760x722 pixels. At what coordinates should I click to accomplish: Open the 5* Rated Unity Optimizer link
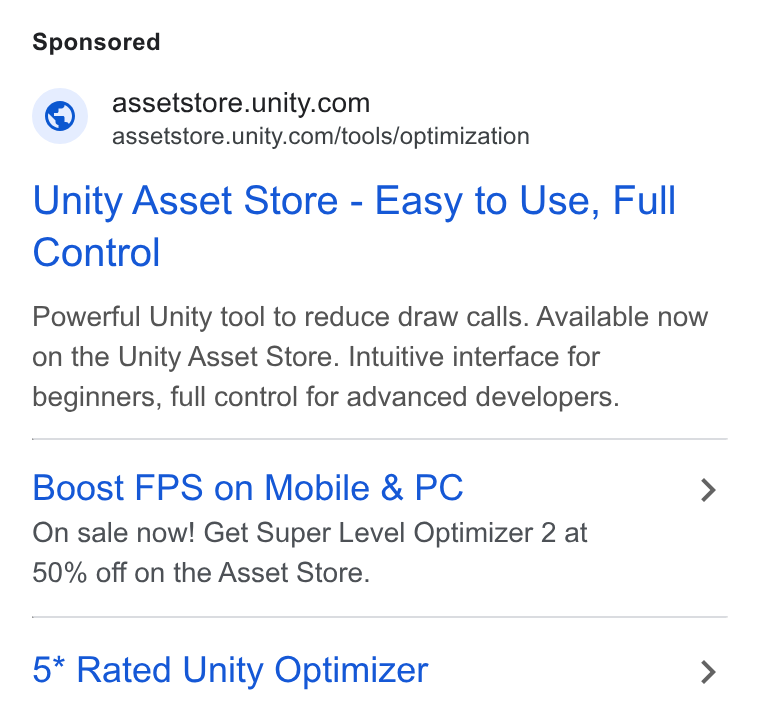(230, 670)
